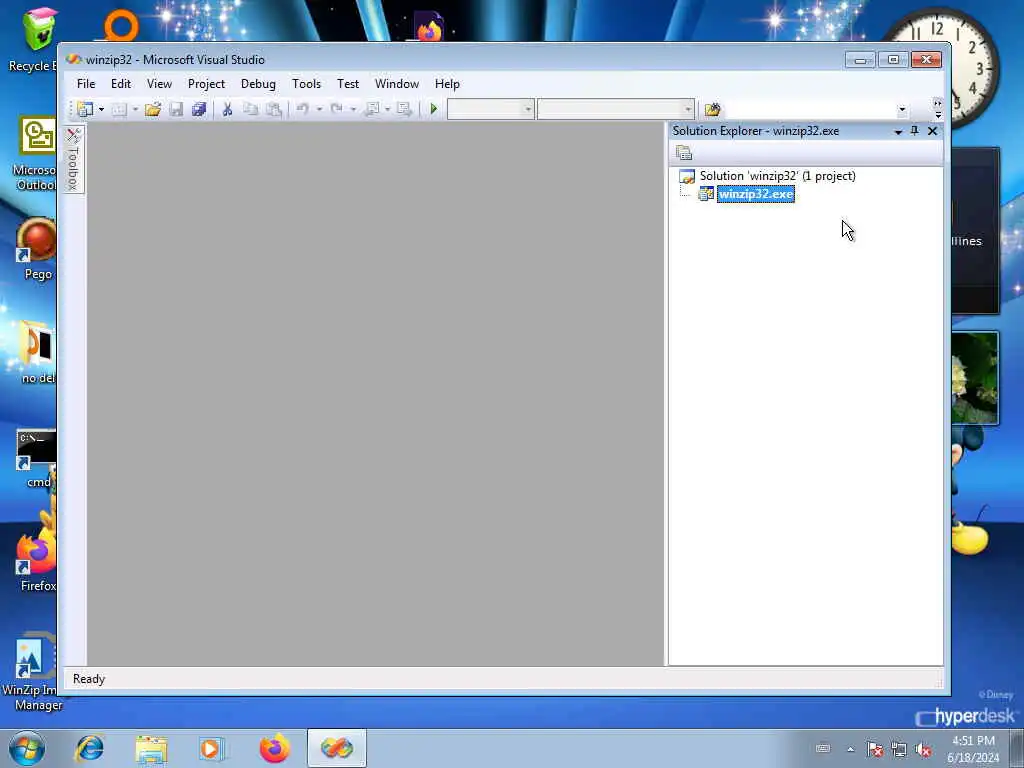Click the Action Center flag tray icon

tap(874, 749)
